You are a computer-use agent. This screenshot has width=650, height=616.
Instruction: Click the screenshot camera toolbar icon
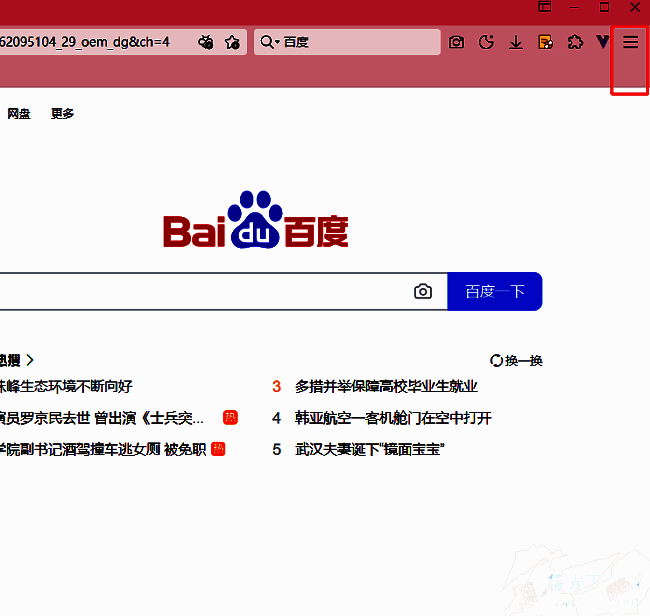click(456, 42)
